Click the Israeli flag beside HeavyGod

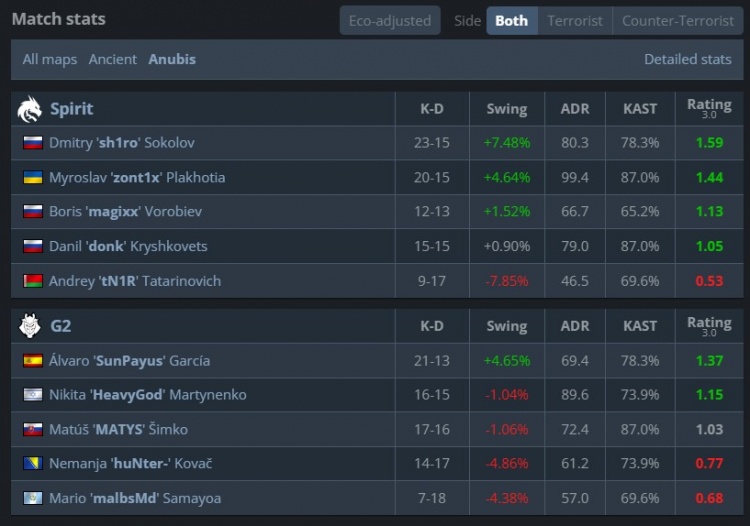coord(32,395)
